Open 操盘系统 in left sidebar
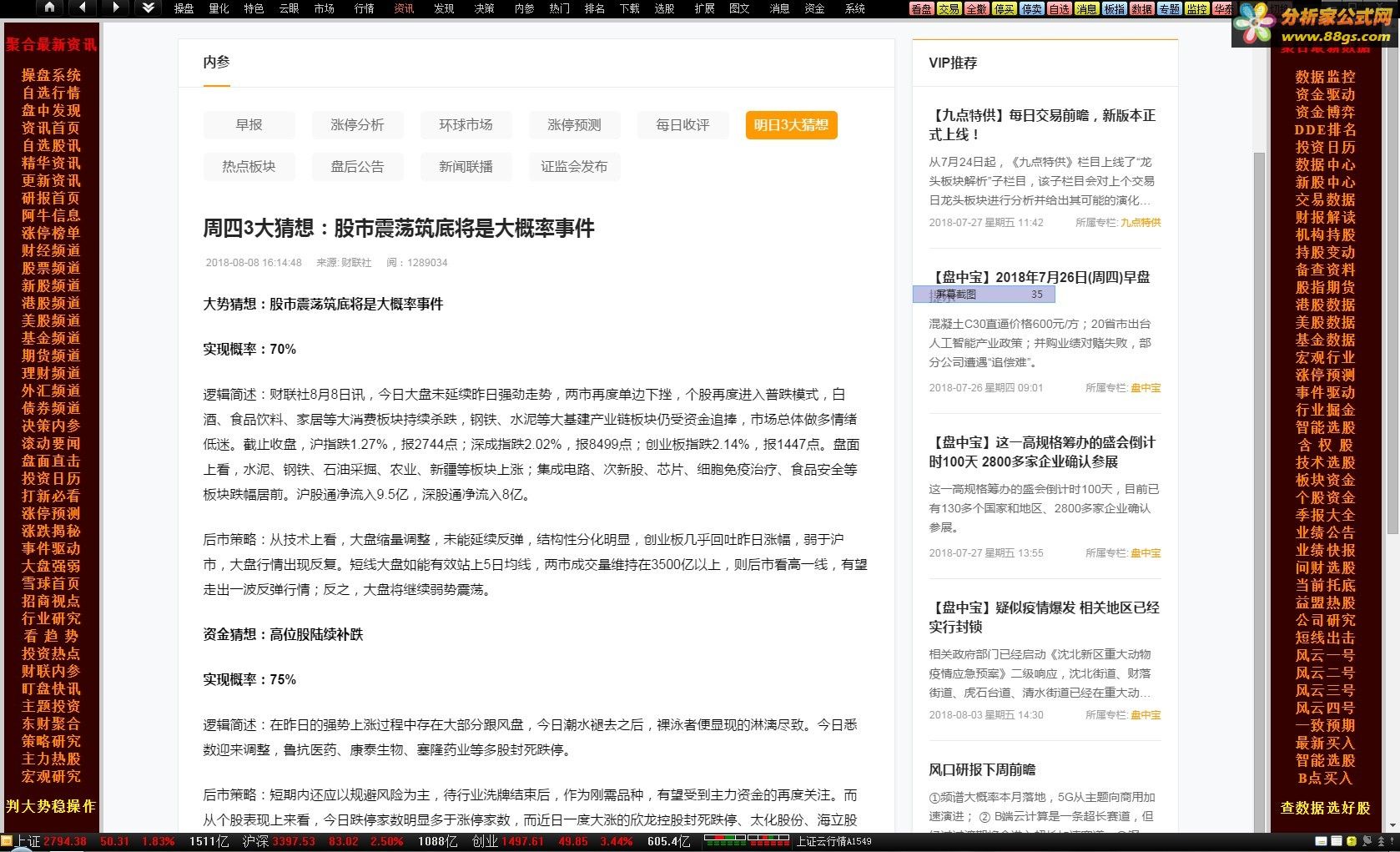 [51, 75]
